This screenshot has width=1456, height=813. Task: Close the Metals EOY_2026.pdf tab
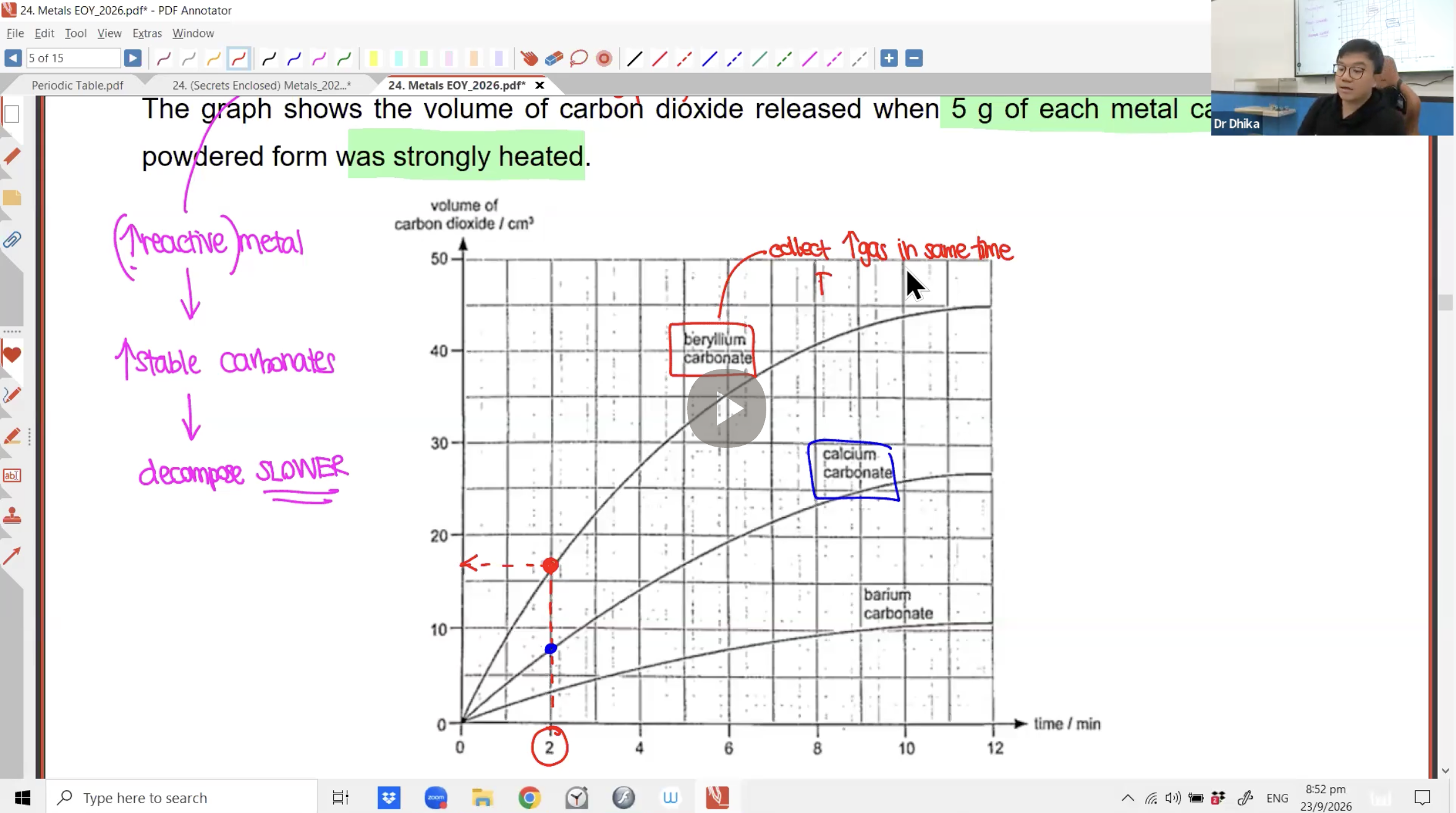coord(540,85)
